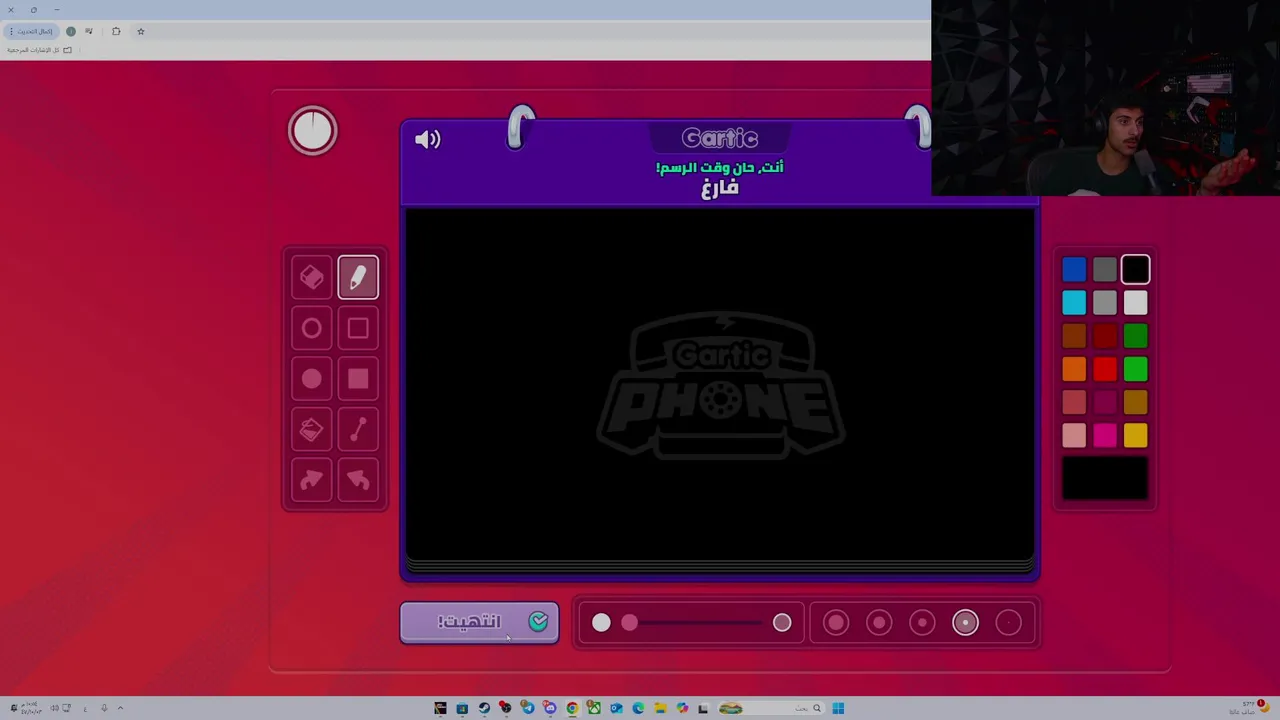Pick the hot pink color swatch
1280x720 pixels.
click(1105, 435)
